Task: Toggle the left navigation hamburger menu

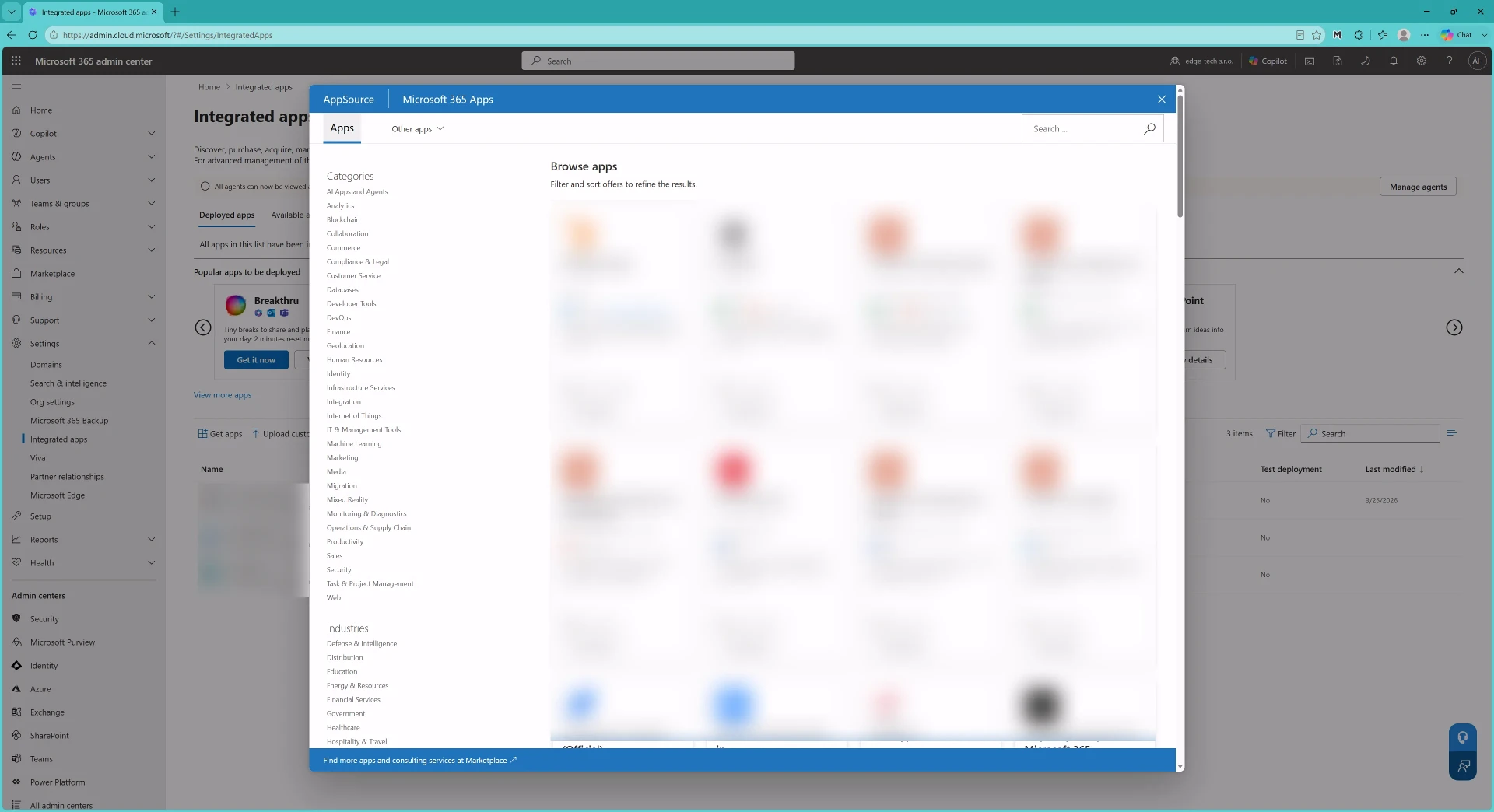Action: point(16,86)
